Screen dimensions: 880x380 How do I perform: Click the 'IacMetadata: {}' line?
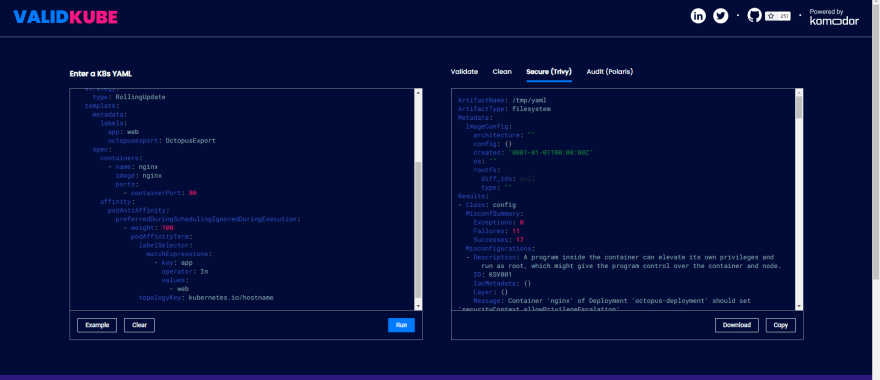pos(502,283)
